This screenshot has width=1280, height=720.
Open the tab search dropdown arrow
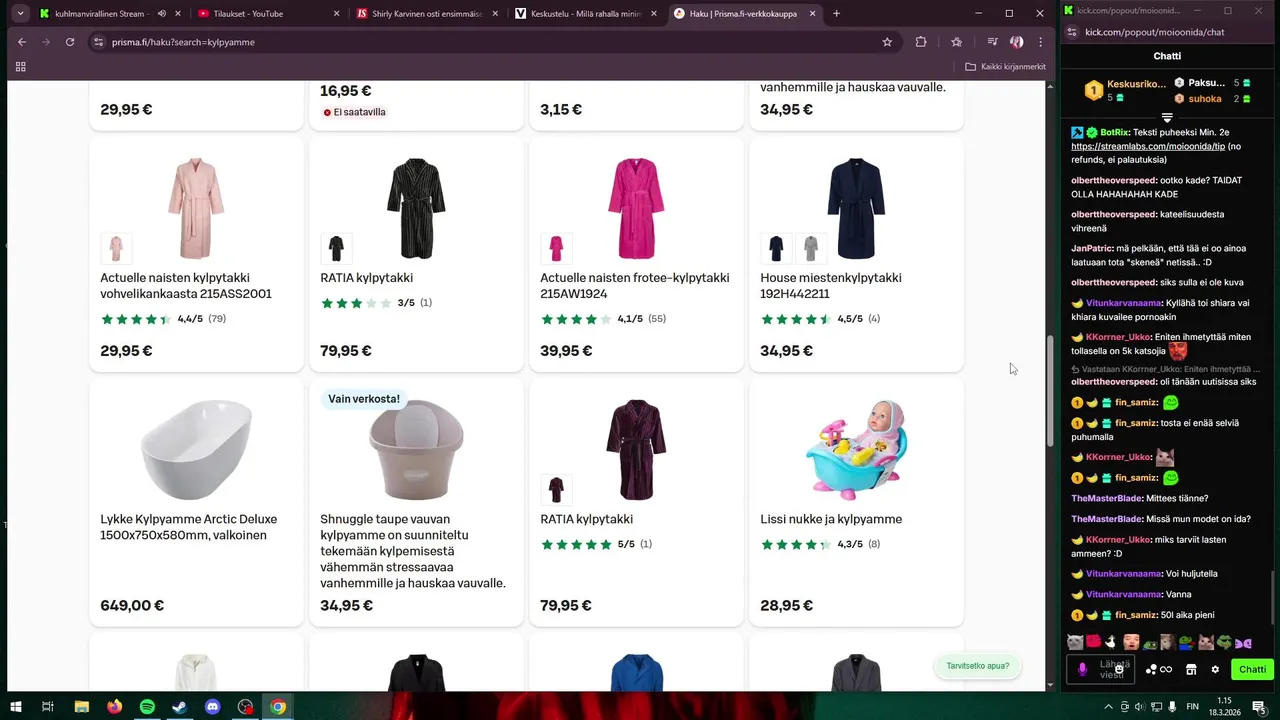pos(20,14)
